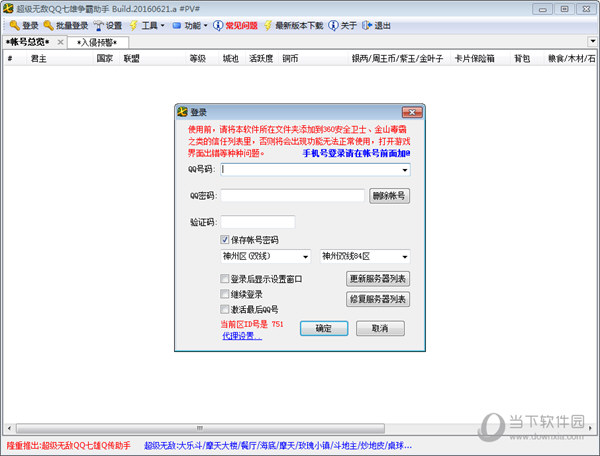Sort by the 城池 column header

(231, 59)
